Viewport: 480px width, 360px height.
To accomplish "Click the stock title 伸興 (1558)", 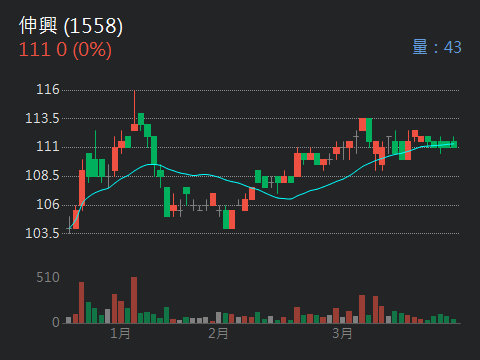I will [x=71, y=26].
